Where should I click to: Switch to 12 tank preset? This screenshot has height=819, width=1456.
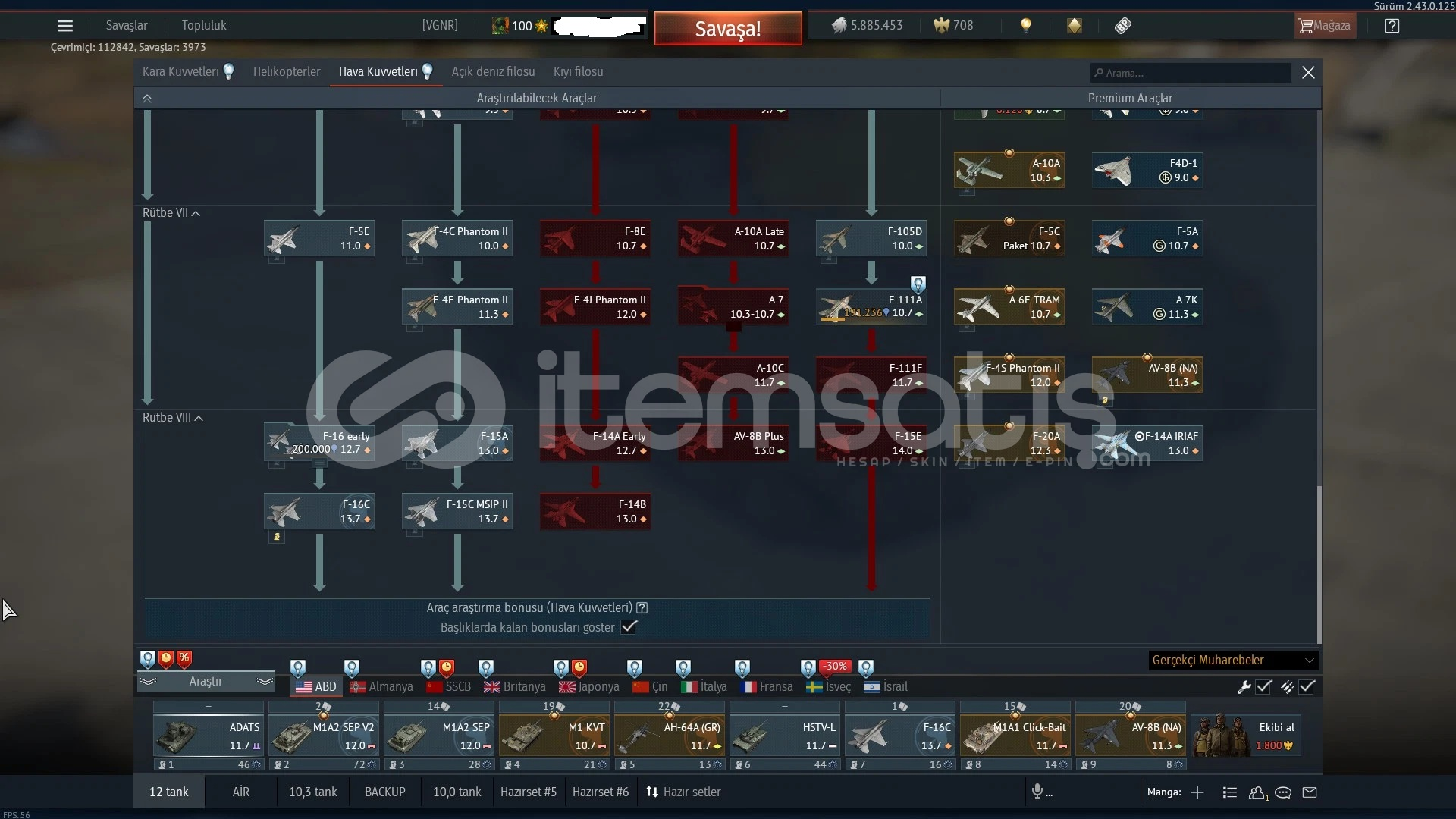pyautogui.click(x=169, y=792)
